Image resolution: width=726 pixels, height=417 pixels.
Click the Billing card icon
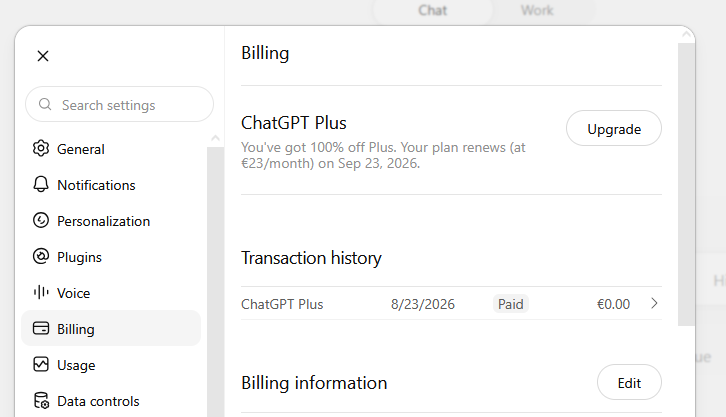[x=41, y=328]
